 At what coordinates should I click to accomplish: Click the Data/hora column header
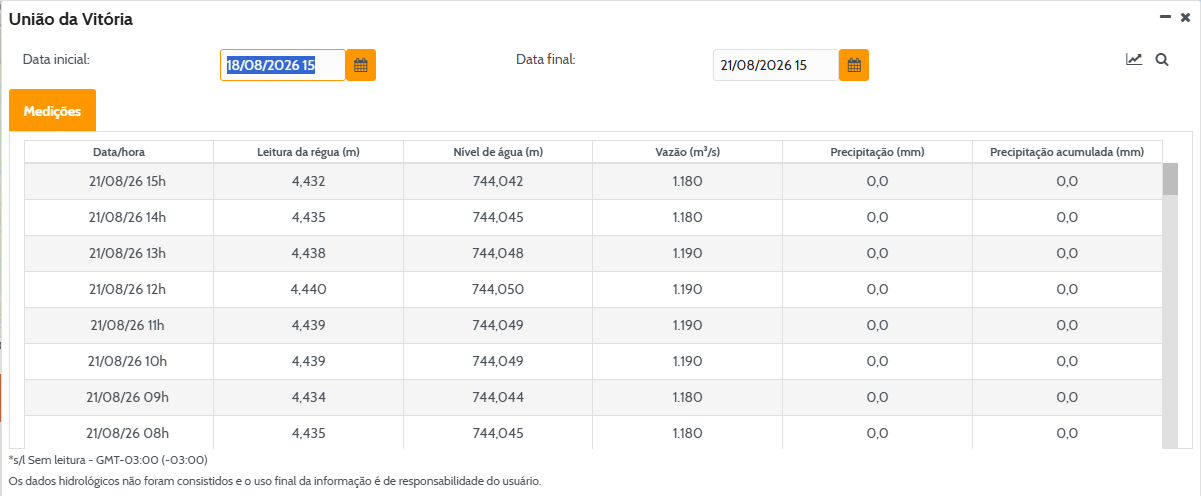(x=119, y=152)
